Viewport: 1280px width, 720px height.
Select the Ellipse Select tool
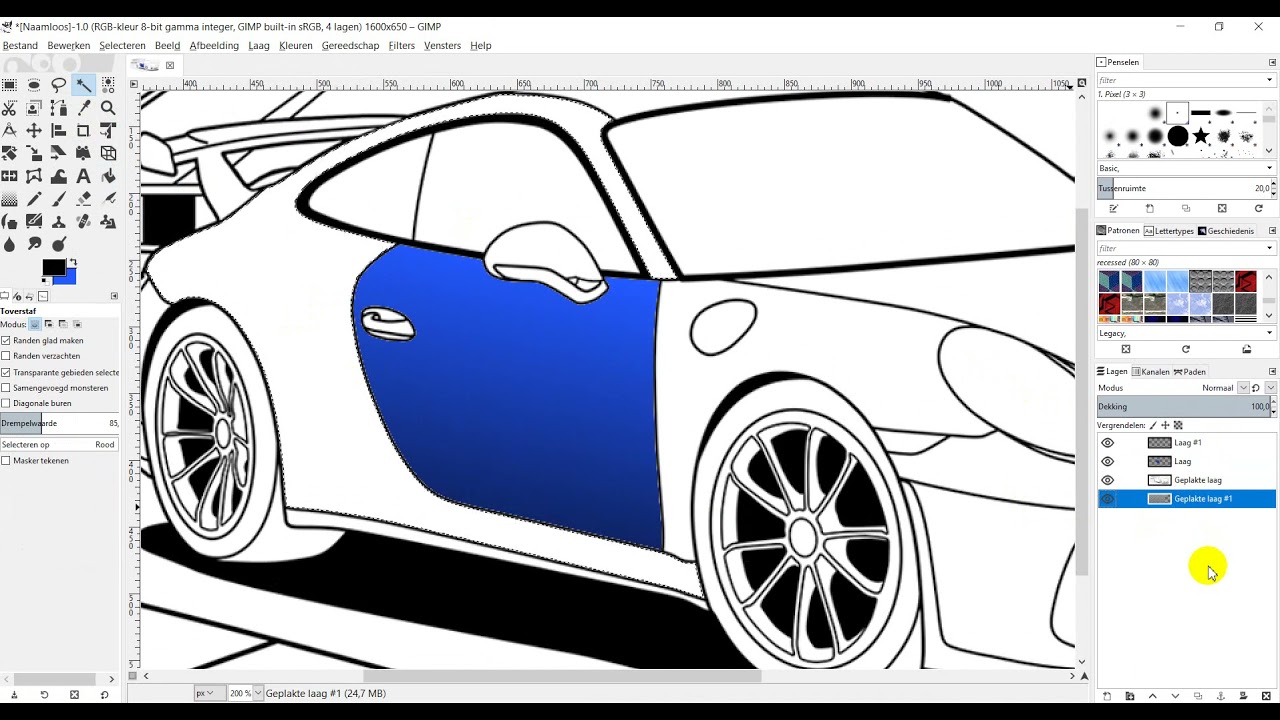(34, 84)
